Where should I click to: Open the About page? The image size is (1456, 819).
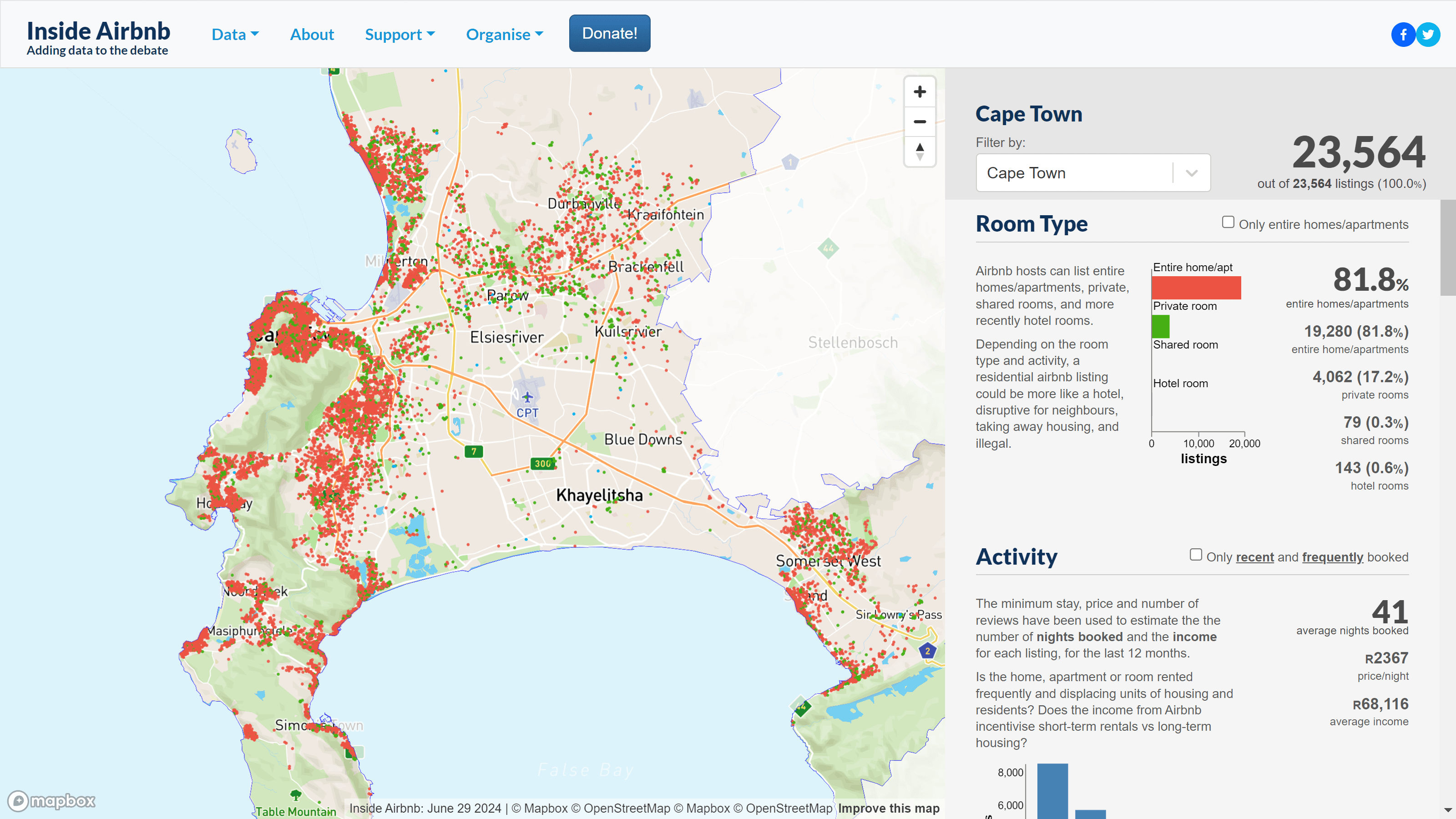[x=312, y=35]
